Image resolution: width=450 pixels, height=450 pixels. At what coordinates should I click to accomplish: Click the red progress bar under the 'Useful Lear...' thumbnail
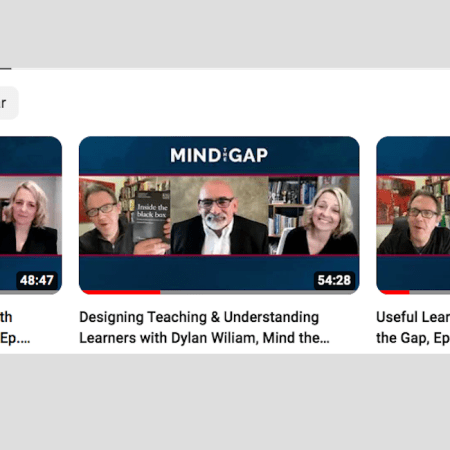pyautogui.click(x=395, y=292)
